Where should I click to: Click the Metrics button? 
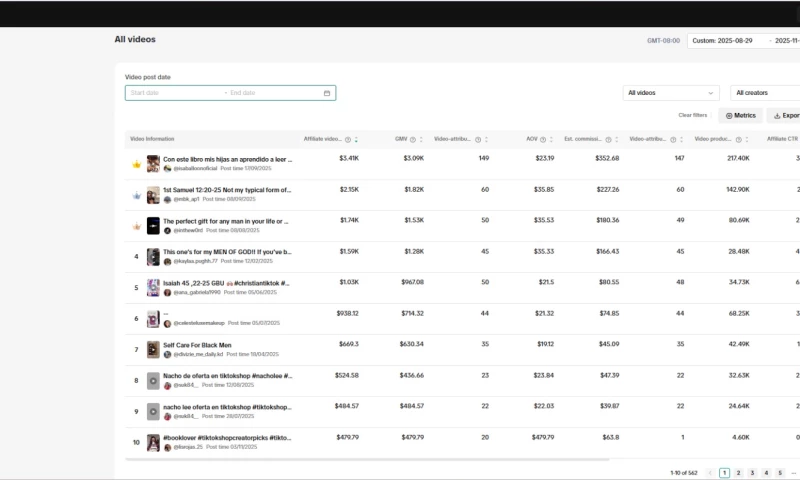point(740,116)
